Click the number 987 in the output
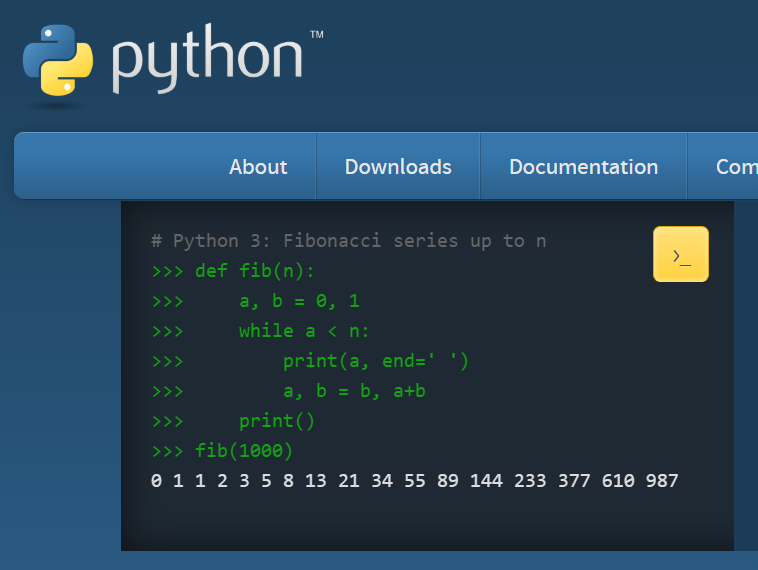The width and height of the screenshot is (758, 570). point(662,481)
